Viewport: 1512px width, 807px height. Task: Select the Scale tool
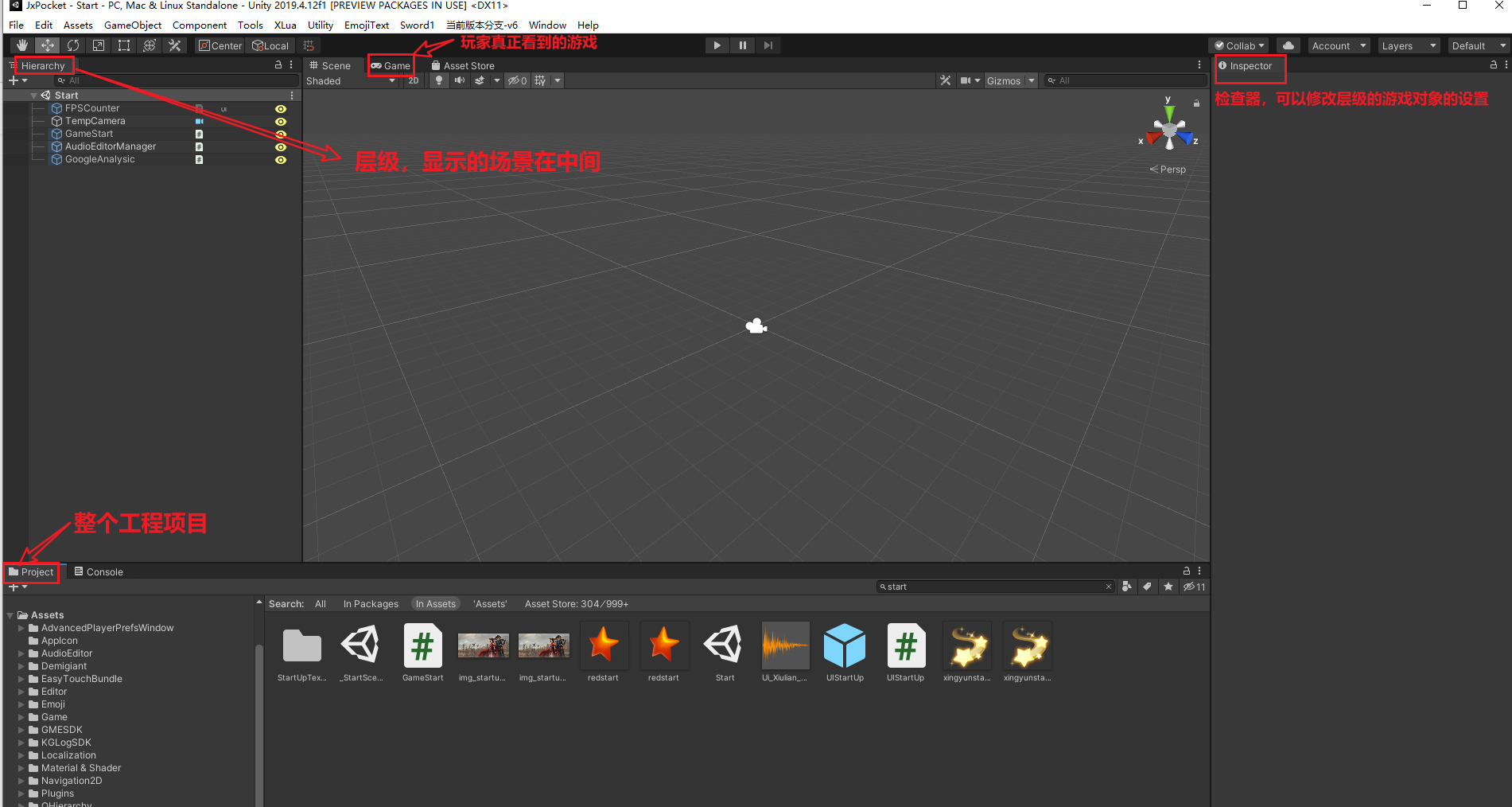pyautogui.click(x=98, y=45)
